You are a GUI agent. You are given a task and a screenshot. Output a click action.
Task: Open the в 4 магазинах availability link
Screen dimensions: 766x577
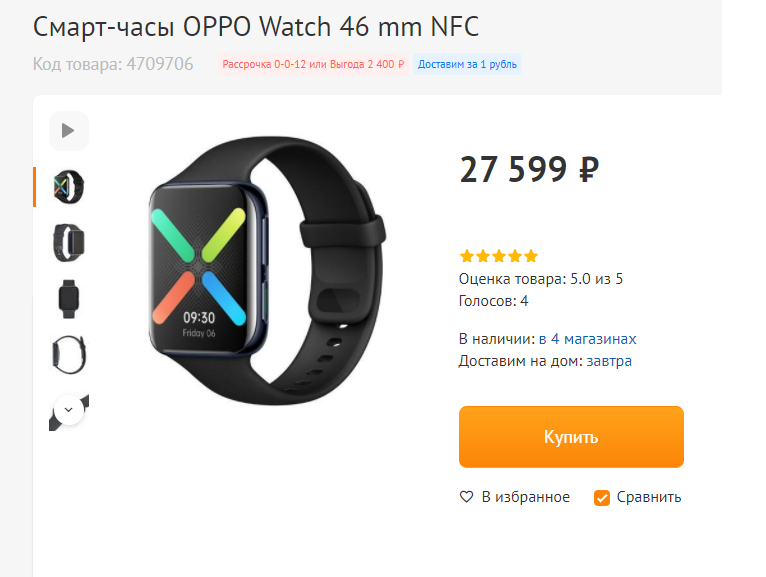click(x=587, y=339)
